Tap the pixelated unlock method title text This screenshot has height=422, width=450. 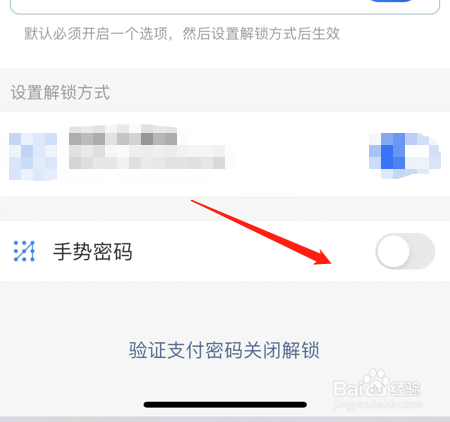tap(123, 135)
